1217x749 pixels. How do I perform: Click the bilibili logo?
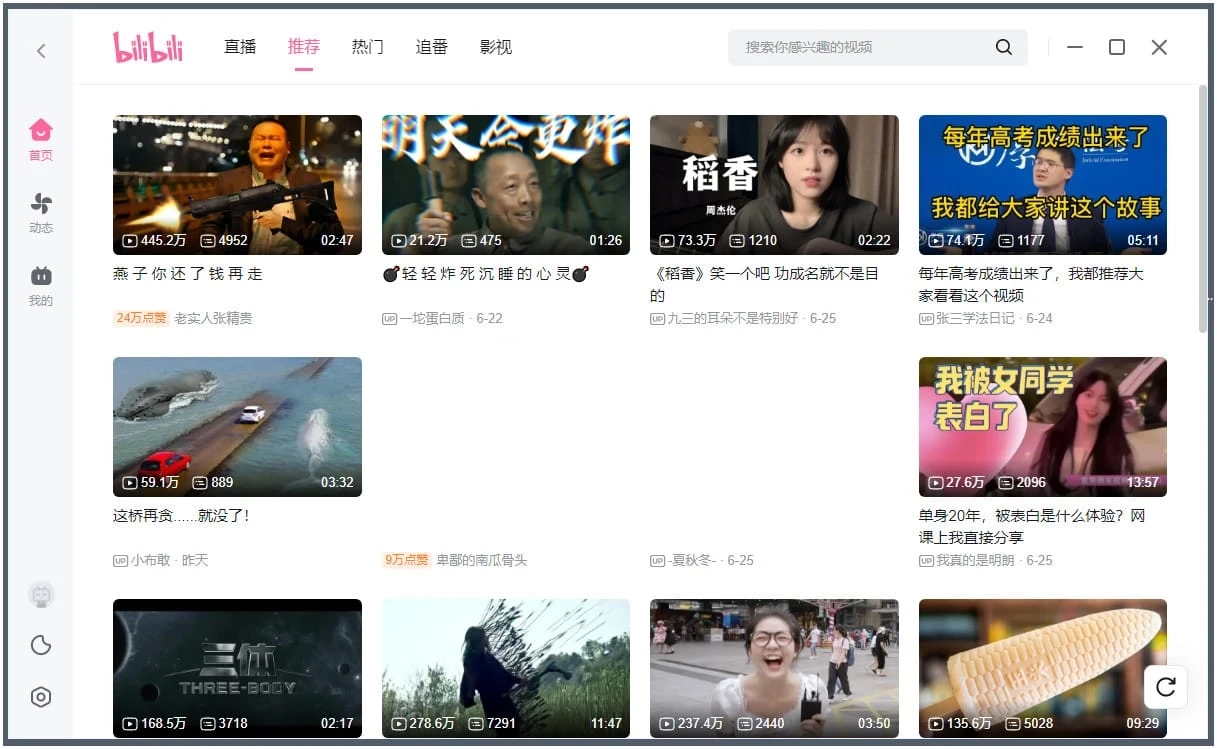148,47
